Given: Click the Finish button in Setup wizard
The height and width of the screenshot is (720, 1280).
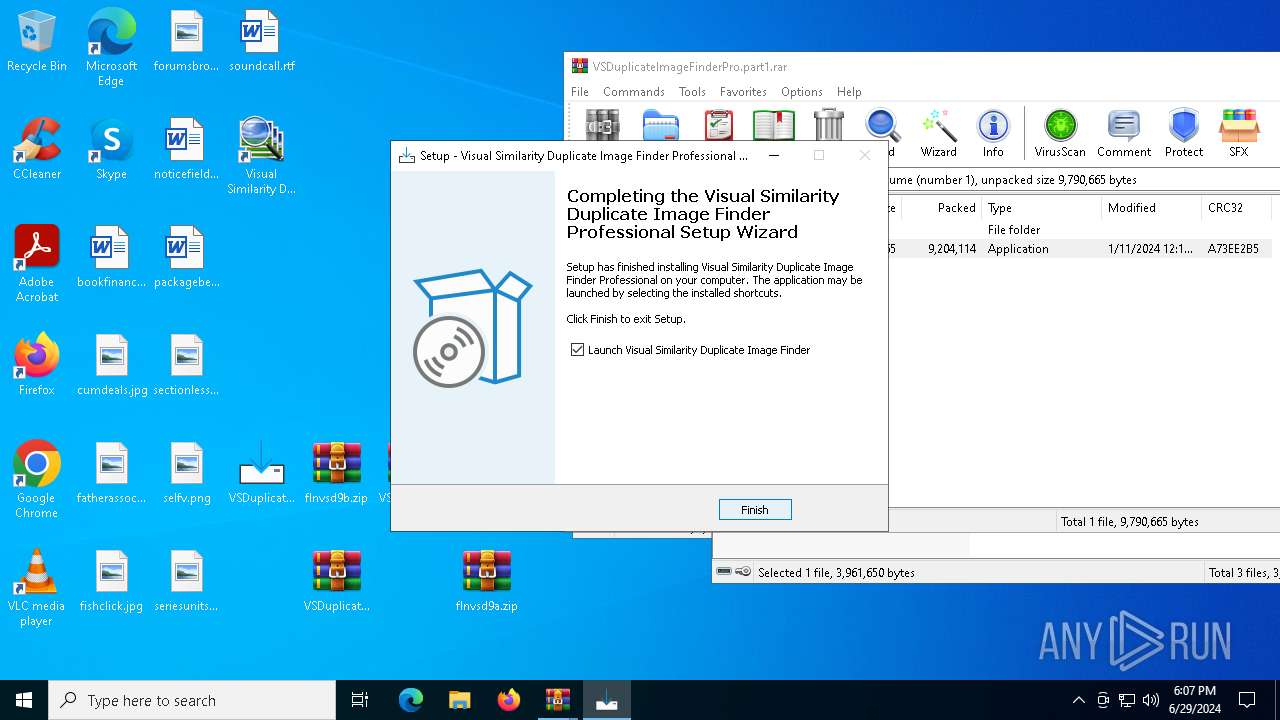Looking at the screenshot, I should tap(755, 510).
